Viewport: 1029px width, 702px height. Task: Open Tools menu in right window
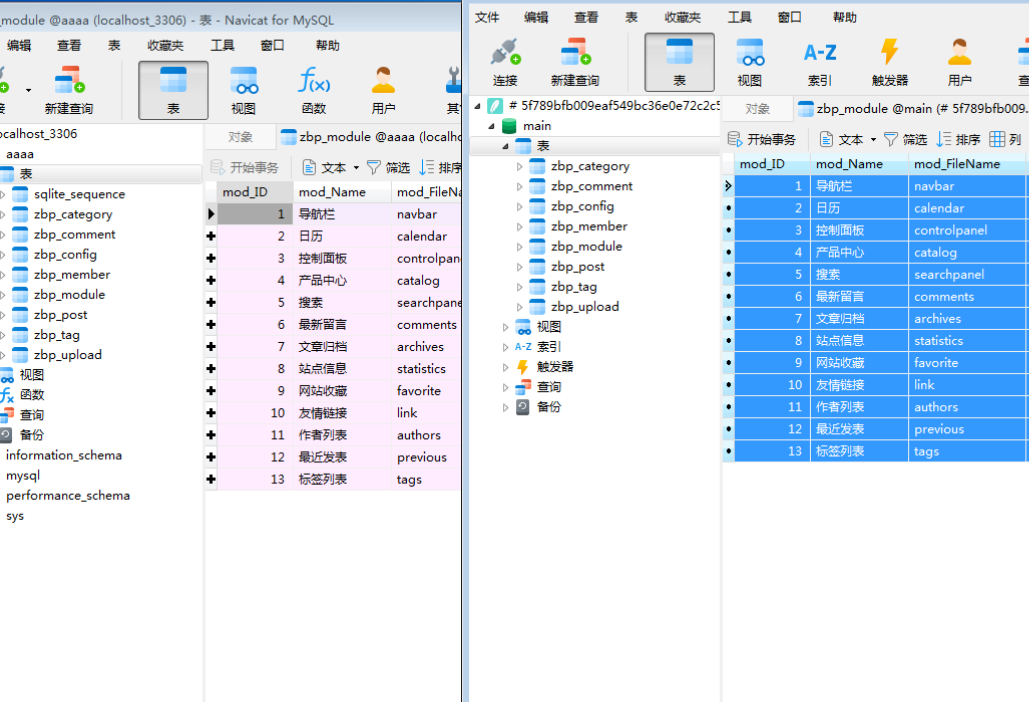[x=740, y=17]
